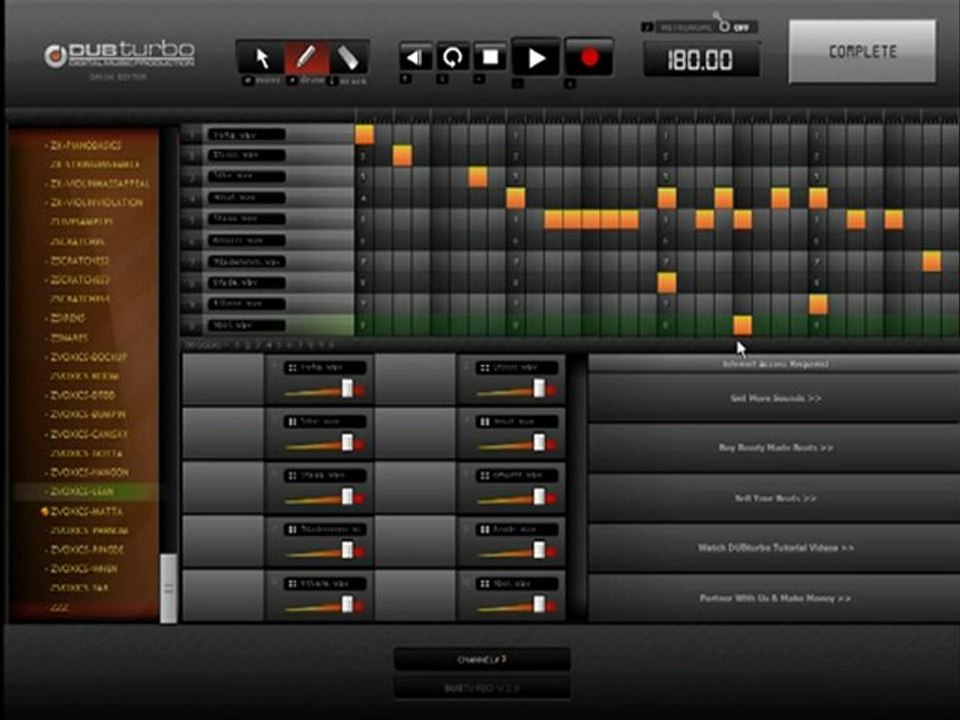
Task: Click the grid icon on mixer channel 10
Action: coord(485,583)
